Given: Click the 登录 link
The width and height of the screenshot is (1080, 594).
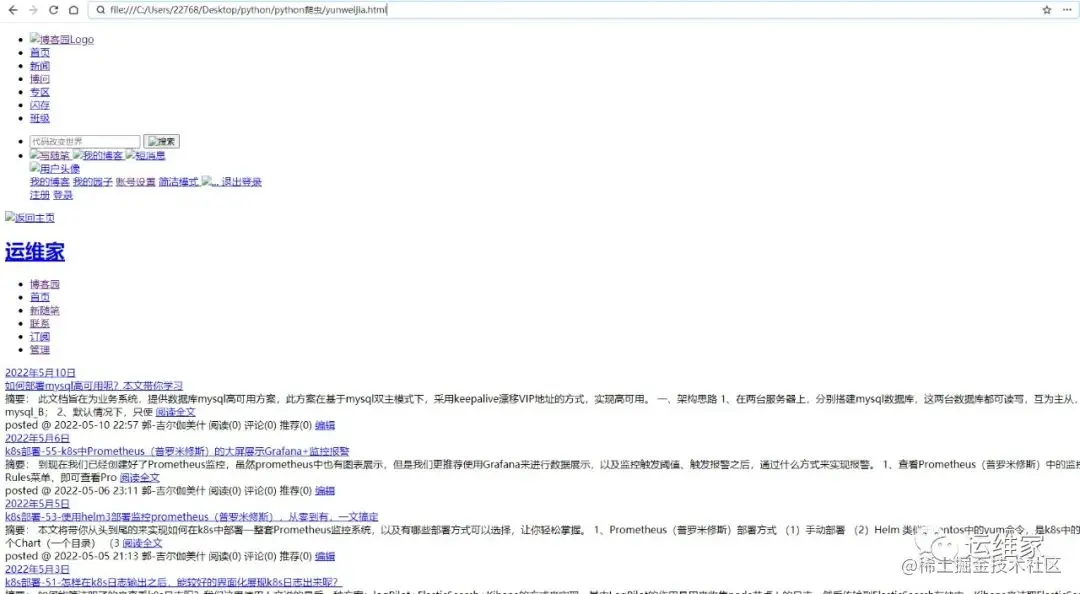Looking at the screenshot, I should [63, 195].
